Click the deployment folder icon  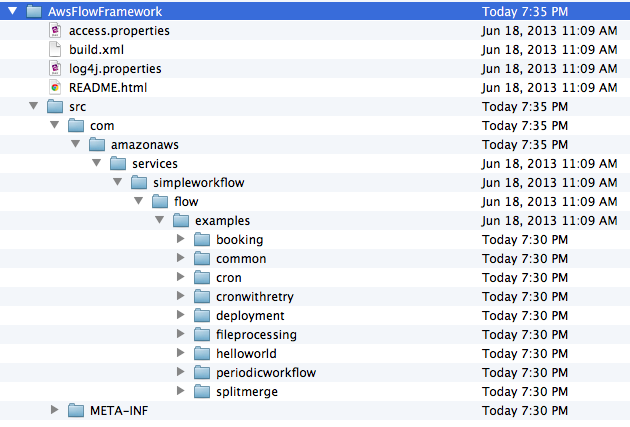tap(202, 315)
